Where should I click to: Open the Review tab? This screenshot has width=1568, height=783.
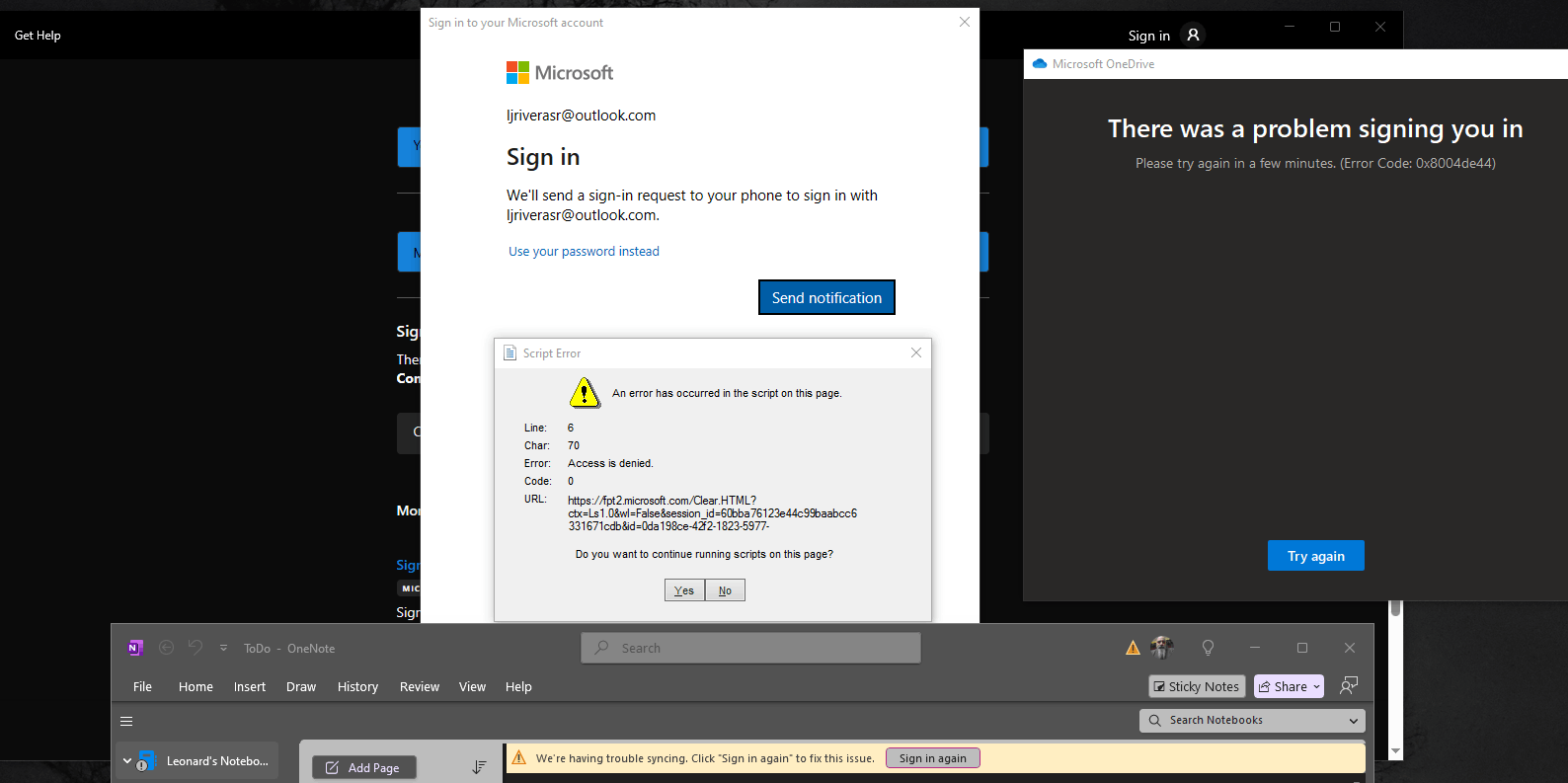420,686
